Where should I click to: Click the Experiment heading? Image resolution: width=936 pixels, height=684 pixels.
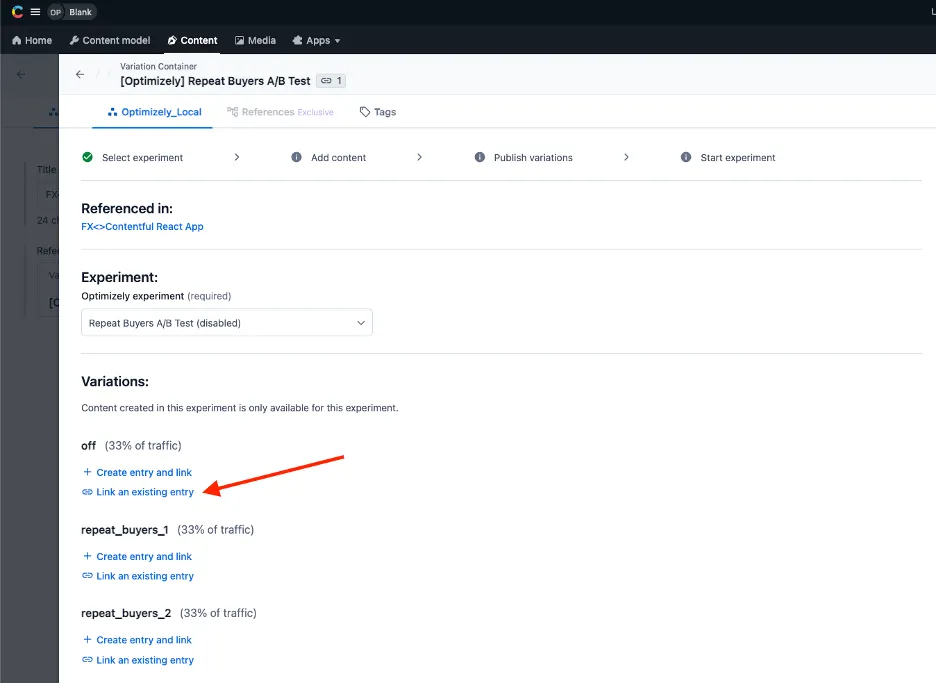point(119,277)
